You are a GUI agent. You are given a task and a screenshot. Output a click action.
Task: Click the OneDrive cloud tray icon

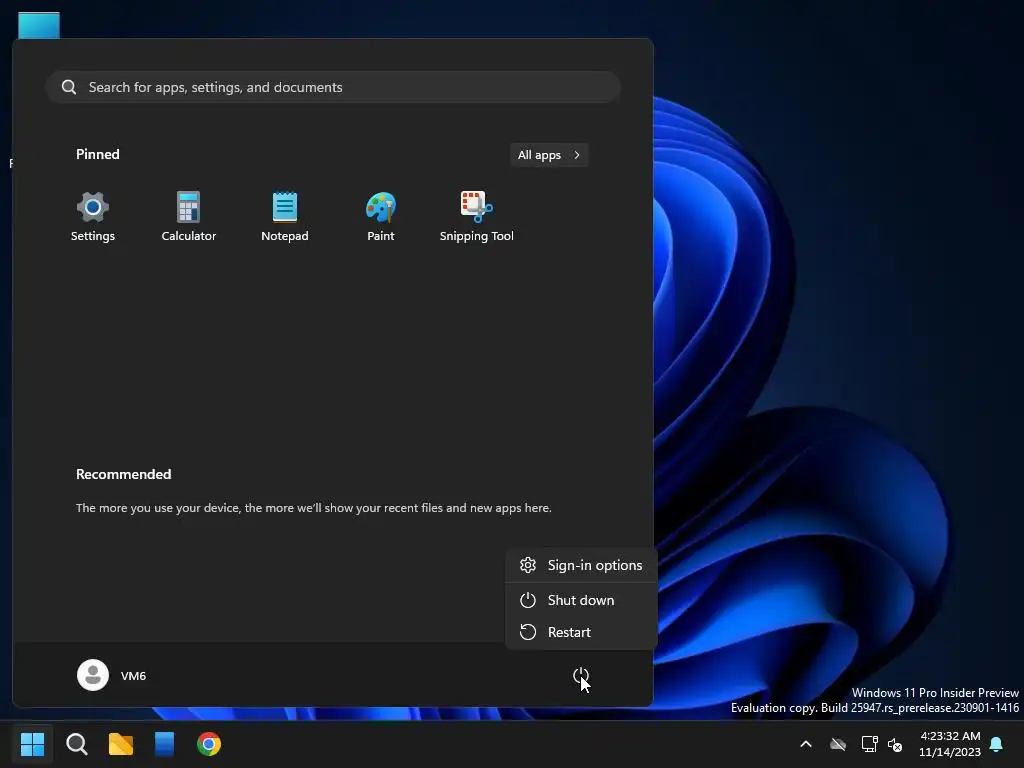tap(838, 744)
